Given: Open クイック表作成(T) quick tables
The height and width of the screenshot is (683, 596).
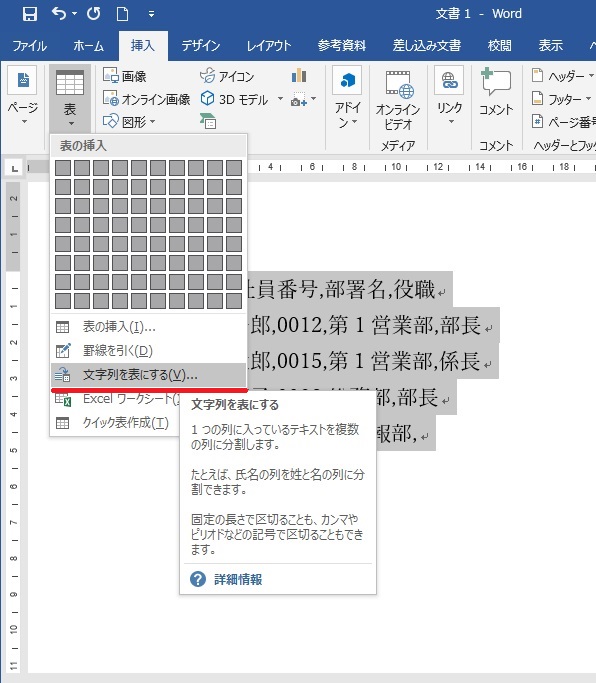Looking at the screenshot, I should [116, 423].
